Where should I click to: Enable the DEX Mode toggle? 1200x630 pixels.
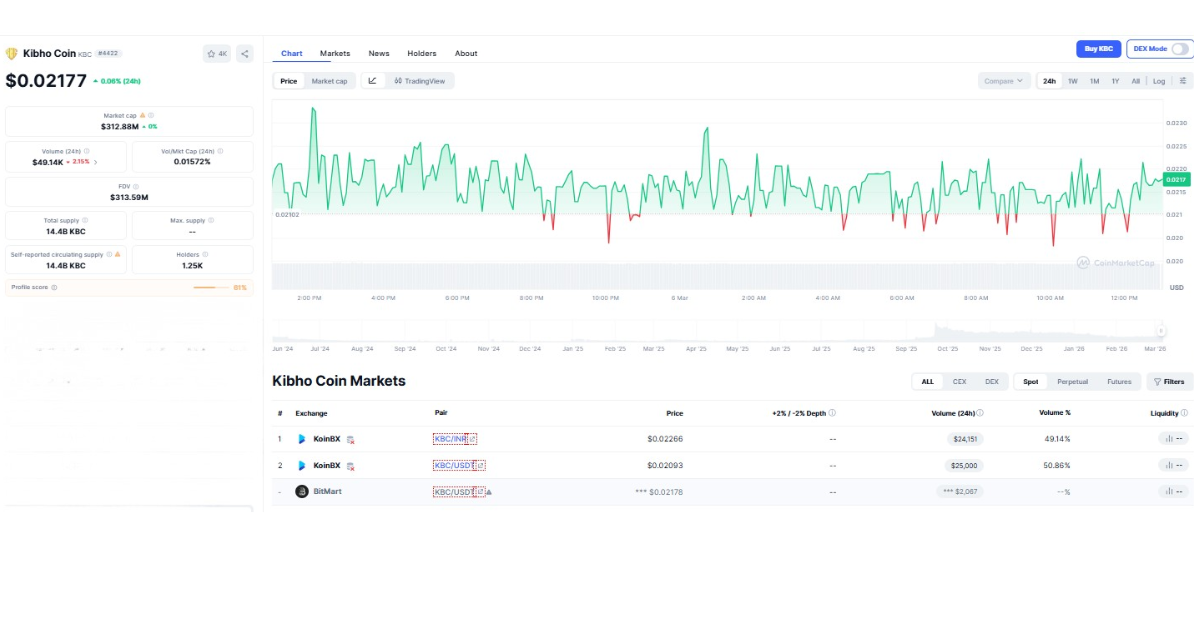[1180, 49]
